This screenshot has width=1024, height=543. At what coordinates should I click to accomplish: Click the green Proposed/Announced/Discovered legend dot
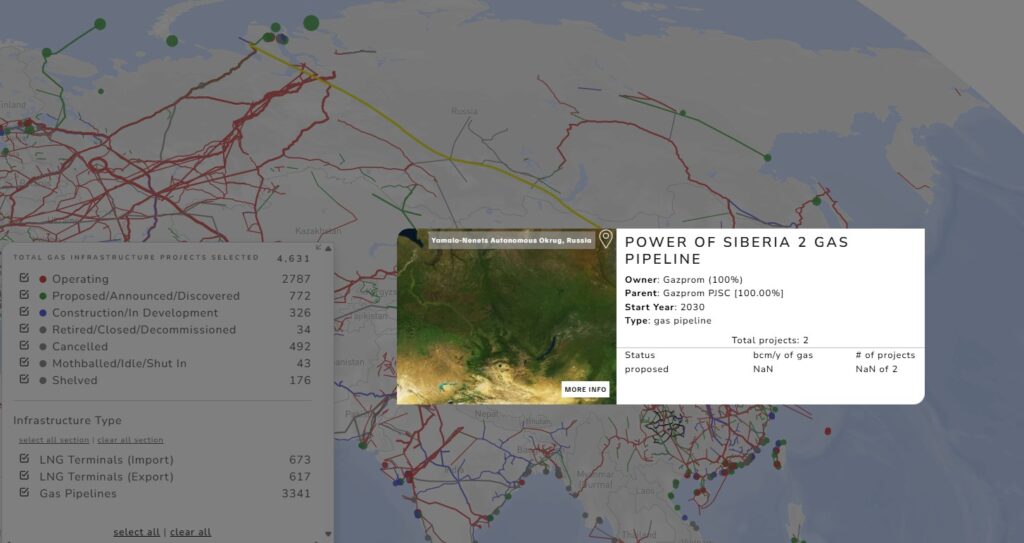(x=43, y=296)
